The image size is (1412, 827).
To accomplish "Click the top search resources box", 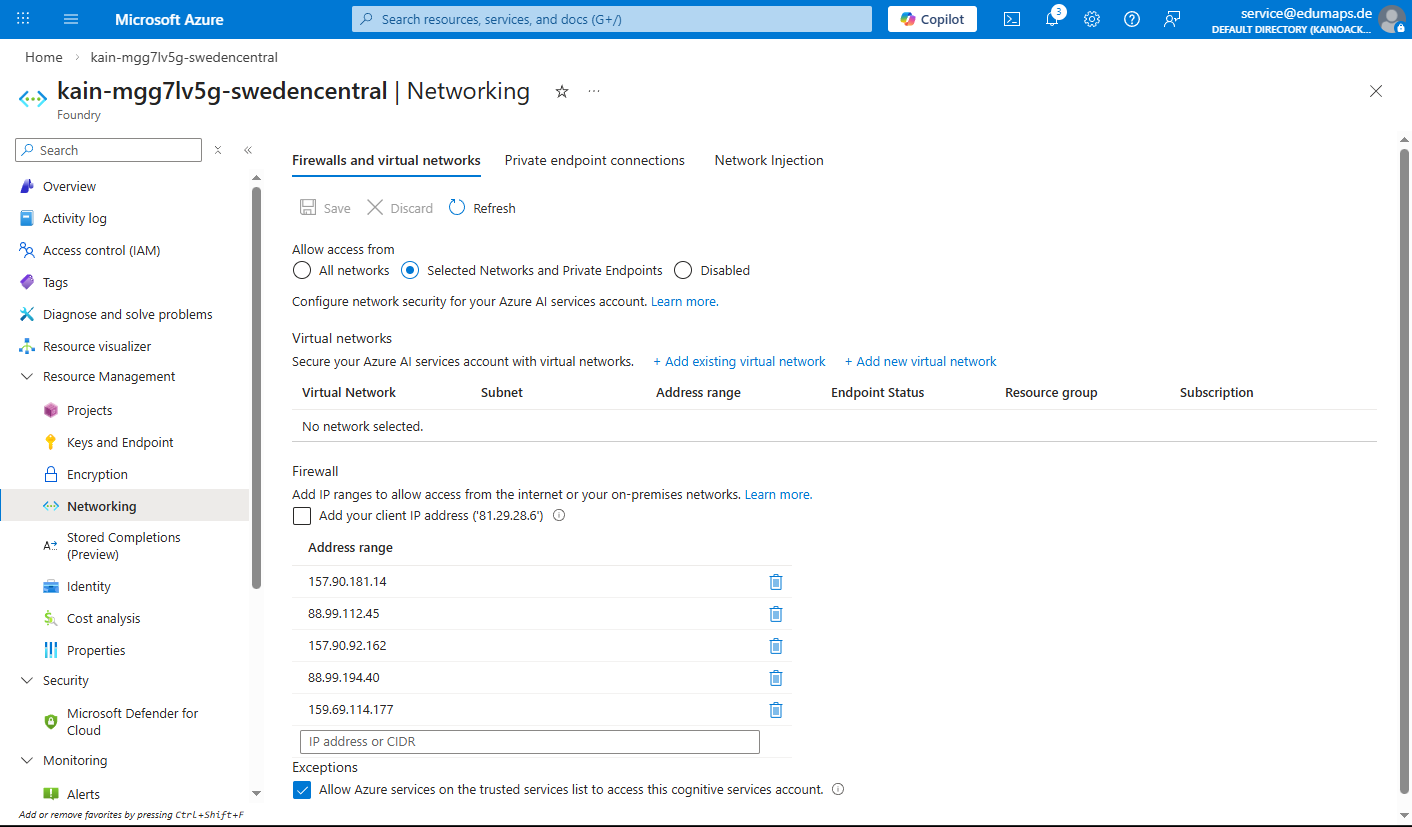I will click(x=612, y=19).
